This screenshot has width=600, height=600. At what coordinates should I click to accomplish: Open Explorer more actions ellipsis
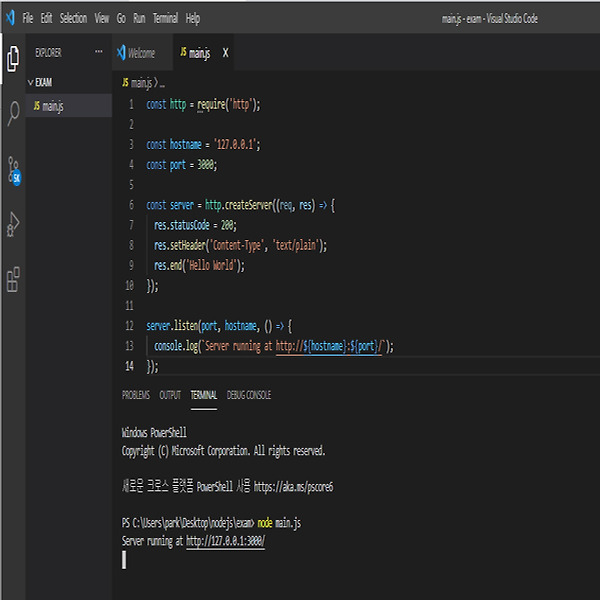99,52
